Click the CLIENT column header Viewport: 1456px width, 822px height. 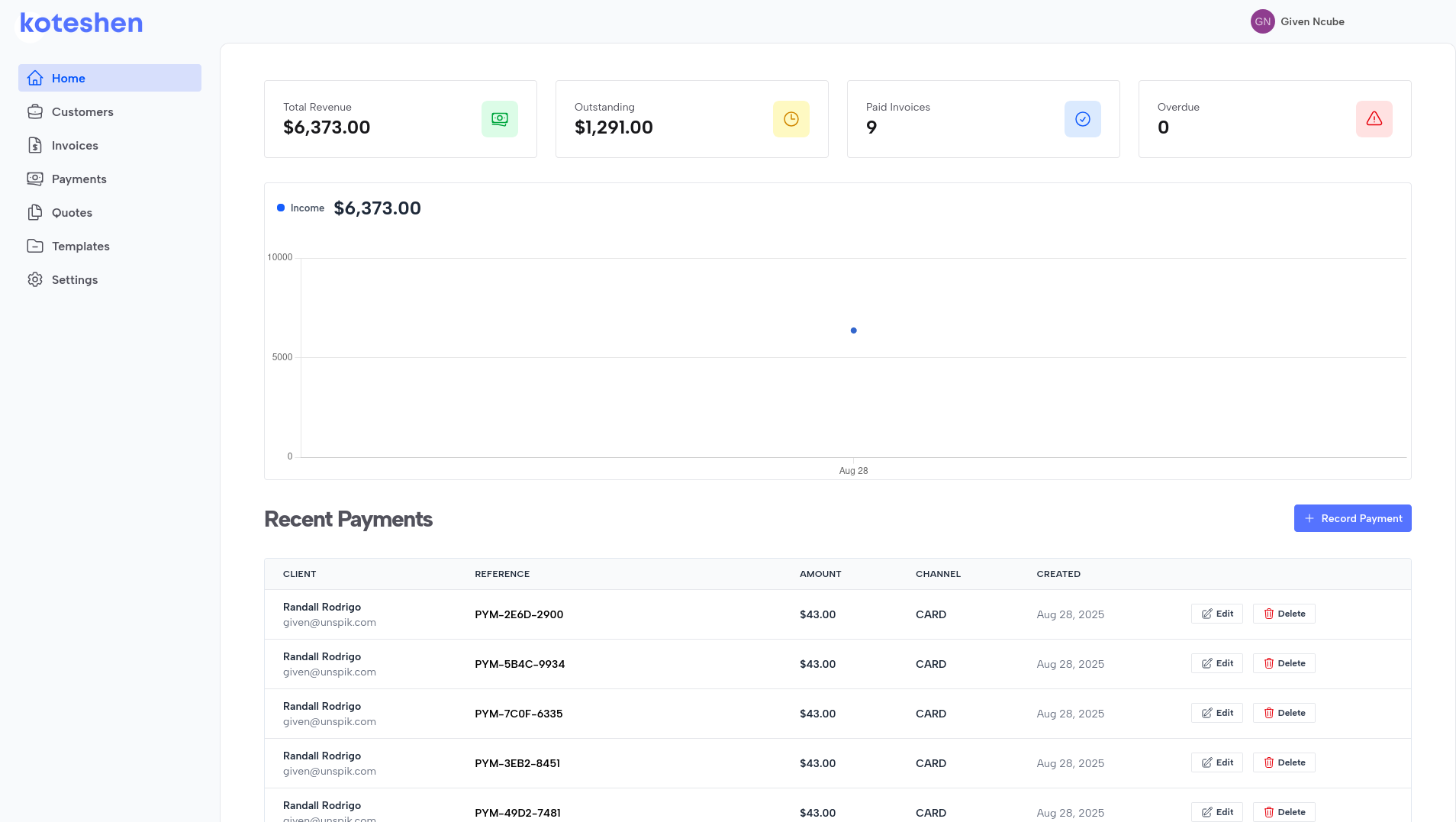tap(299, 574)
